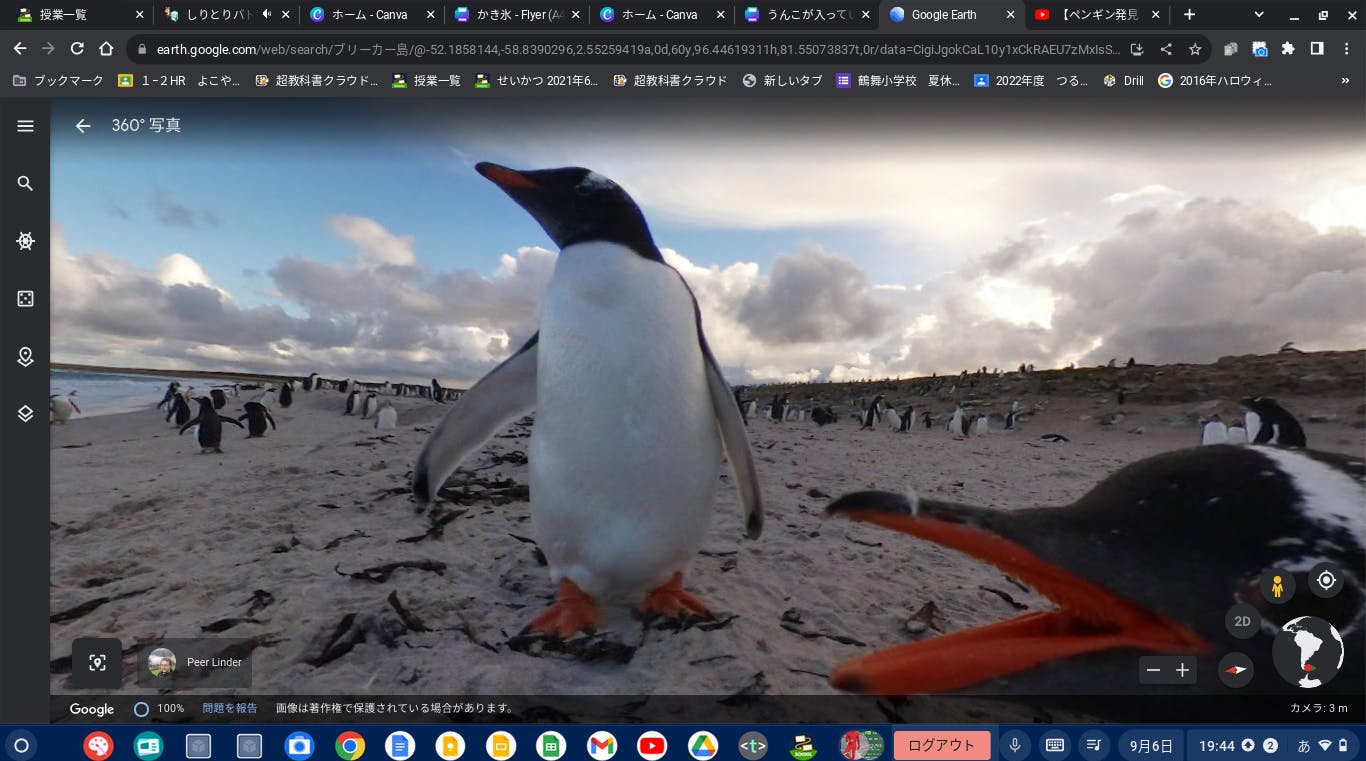Toggle the Japanese input method indicator
The image size is (1366, 761).
(1304, 746)
